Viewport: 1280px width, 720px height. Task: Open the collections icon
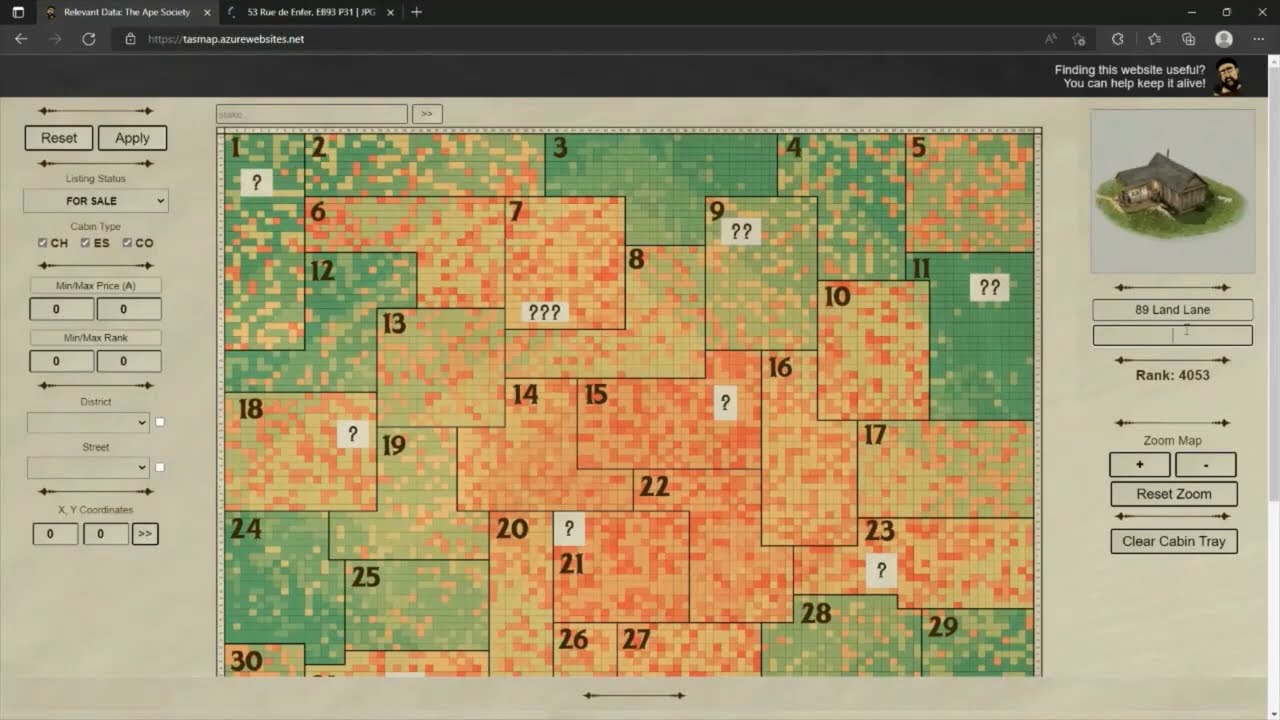coord(1188,39)
